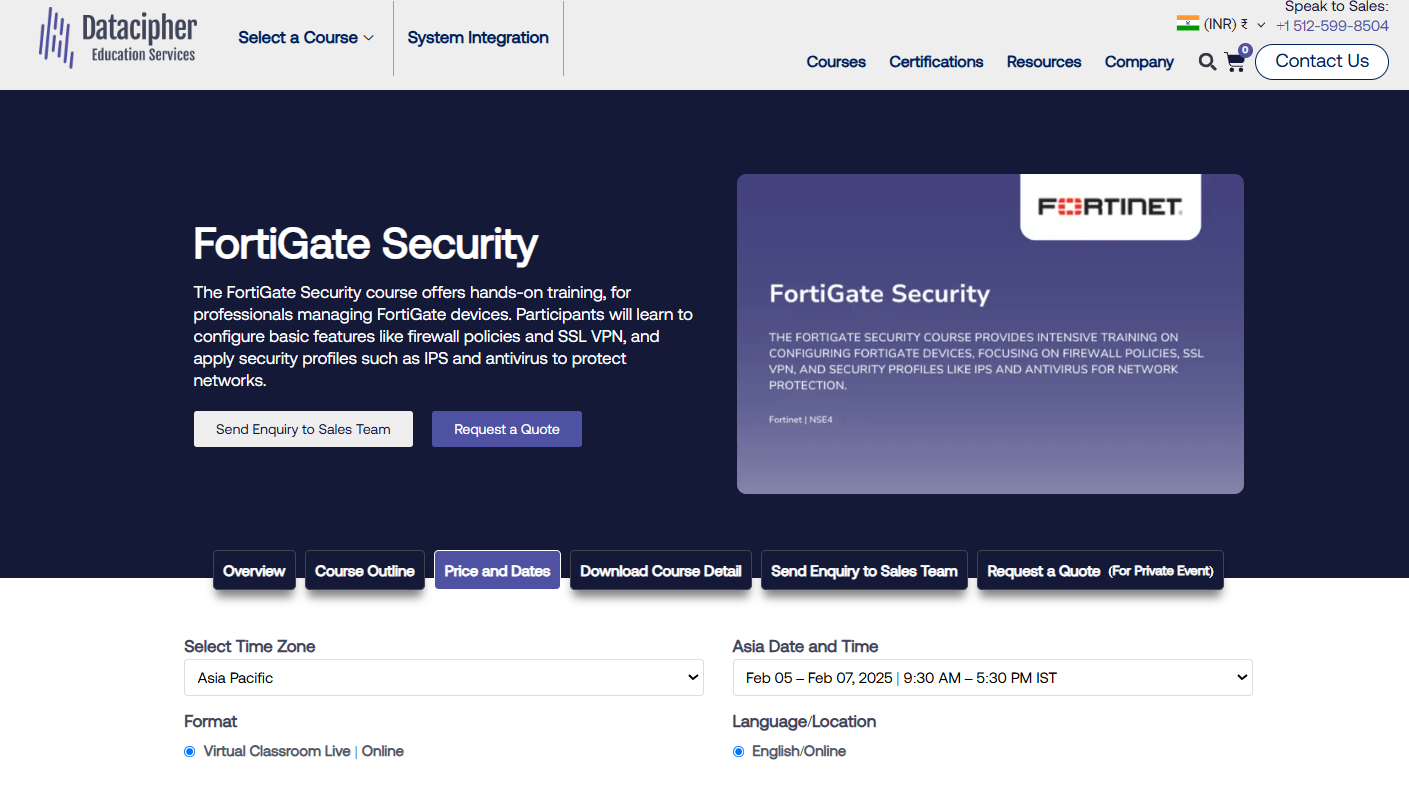
Task: Click the Contact Us button
Action: [1322, 61]
